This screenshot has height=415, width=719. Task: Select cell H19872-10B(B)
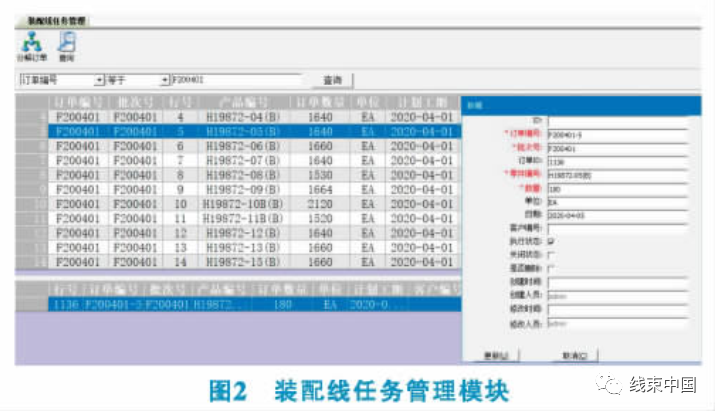point(243,204)
